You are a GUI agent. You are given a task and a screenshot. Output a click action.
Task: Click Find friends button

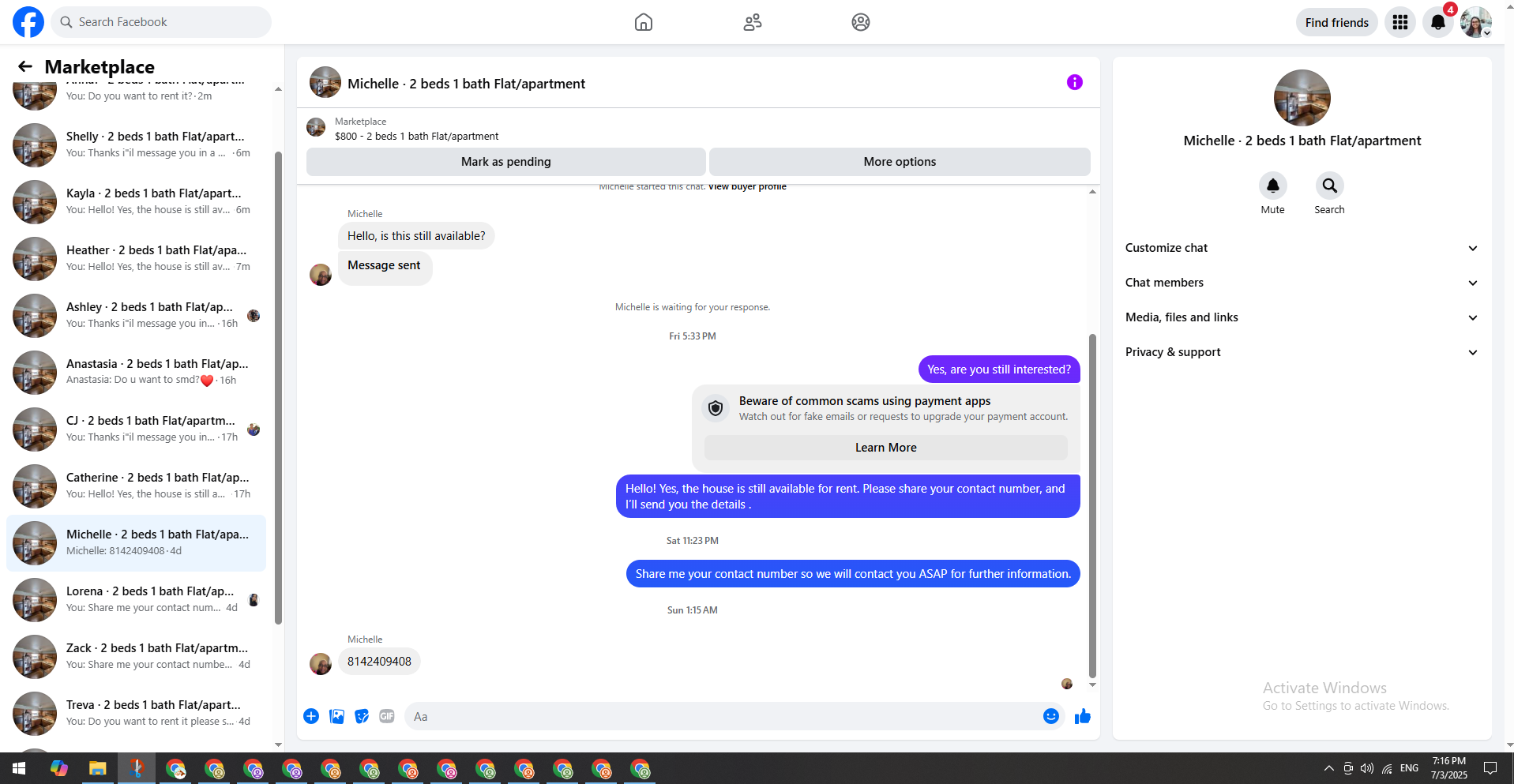1337,22
